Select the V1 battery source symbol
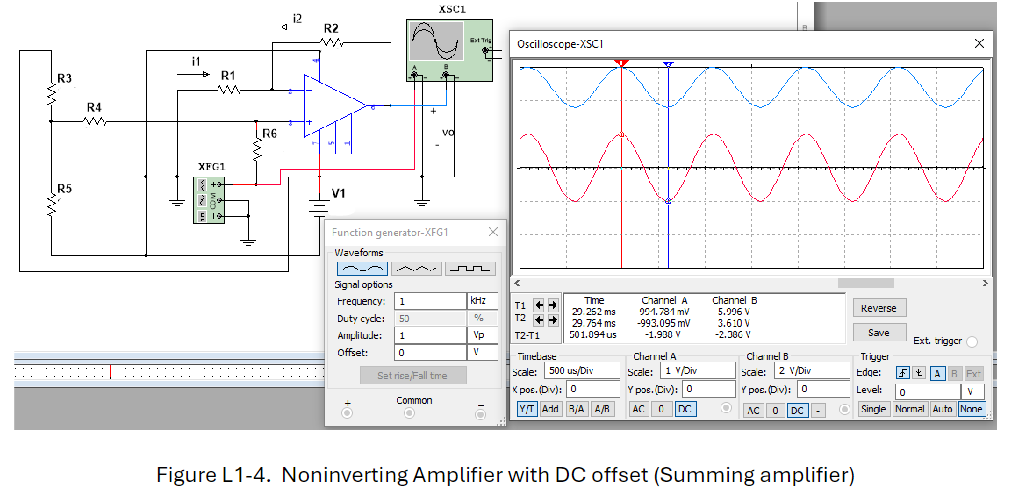 [318, 207]
